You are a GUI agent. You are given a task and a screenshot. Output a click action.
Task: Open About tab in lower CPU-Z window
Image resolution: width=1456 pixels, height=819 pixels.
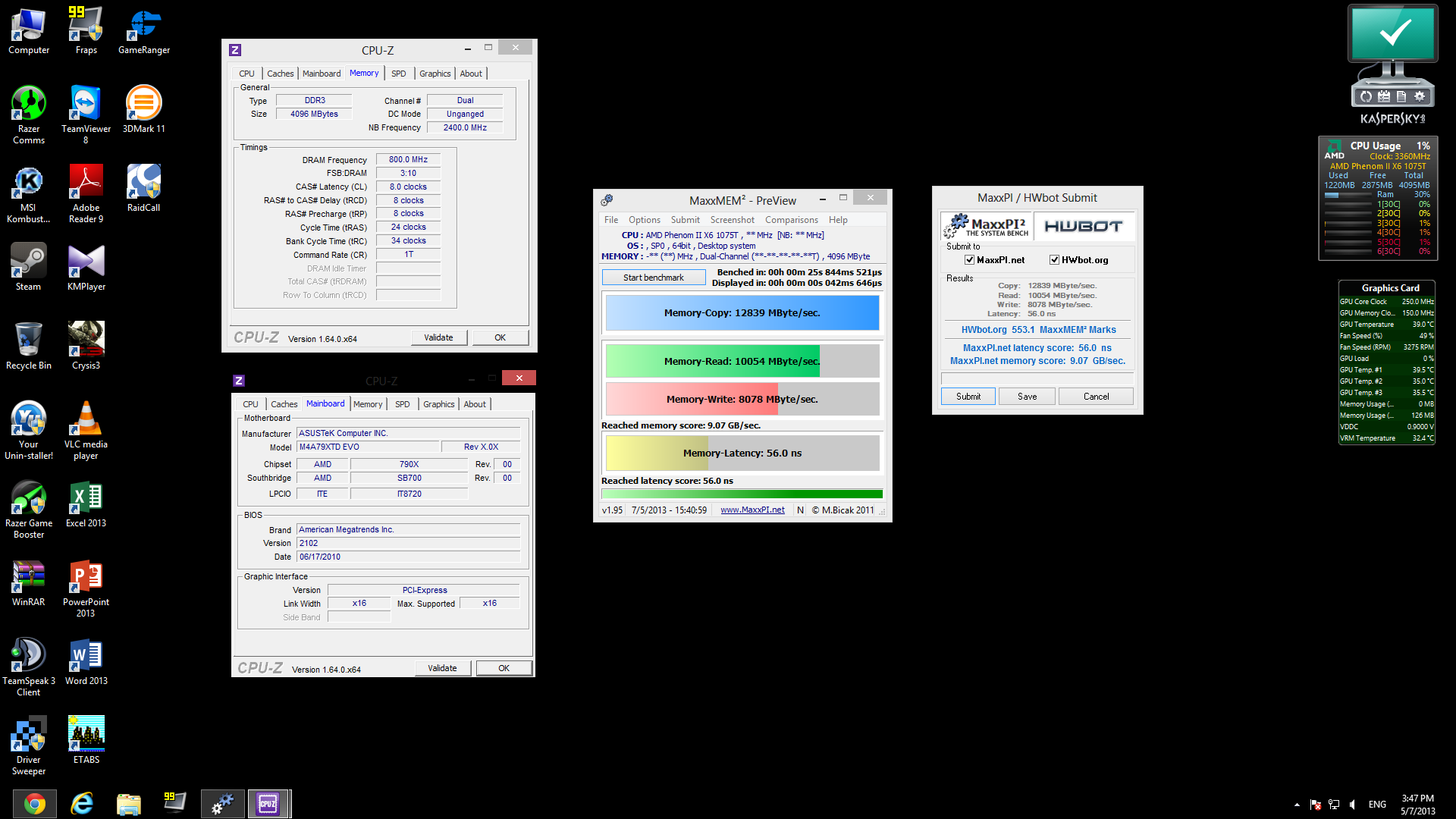coord(475,404)
